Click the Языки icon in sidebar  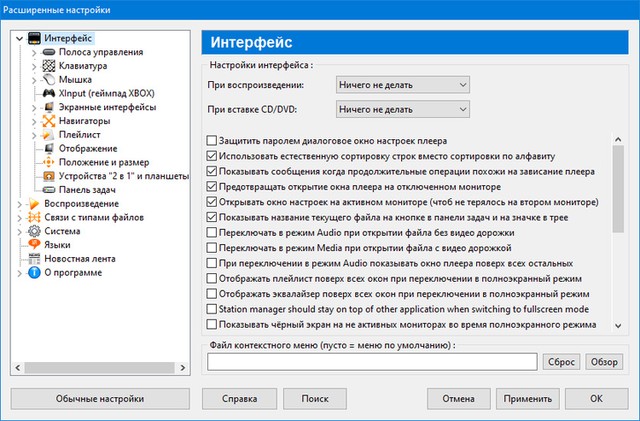tap(33, 244)
